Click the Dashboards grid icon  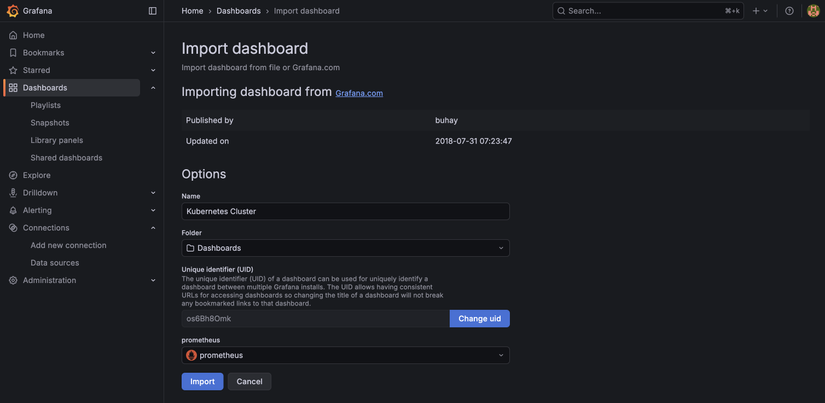[13, 88]
